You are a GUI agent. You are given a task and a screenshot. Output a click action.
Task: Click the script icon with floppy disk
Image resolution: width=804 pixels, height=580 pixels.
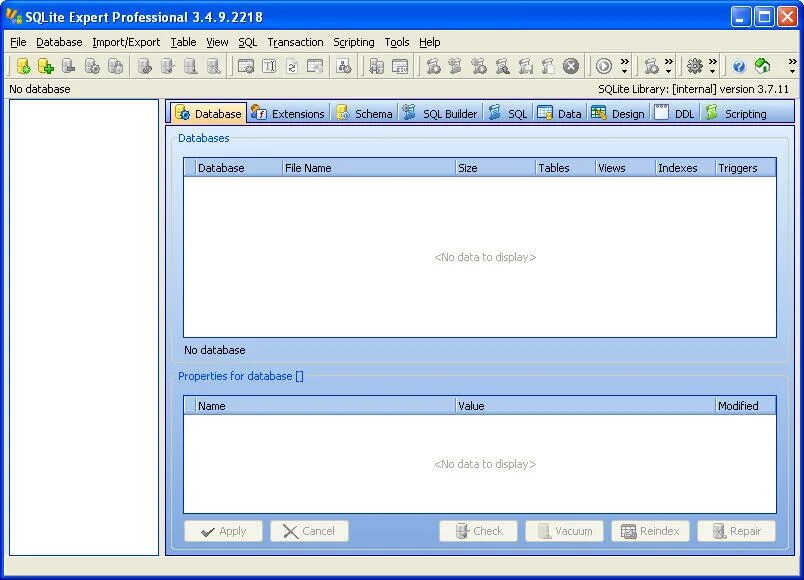(525, 66)
